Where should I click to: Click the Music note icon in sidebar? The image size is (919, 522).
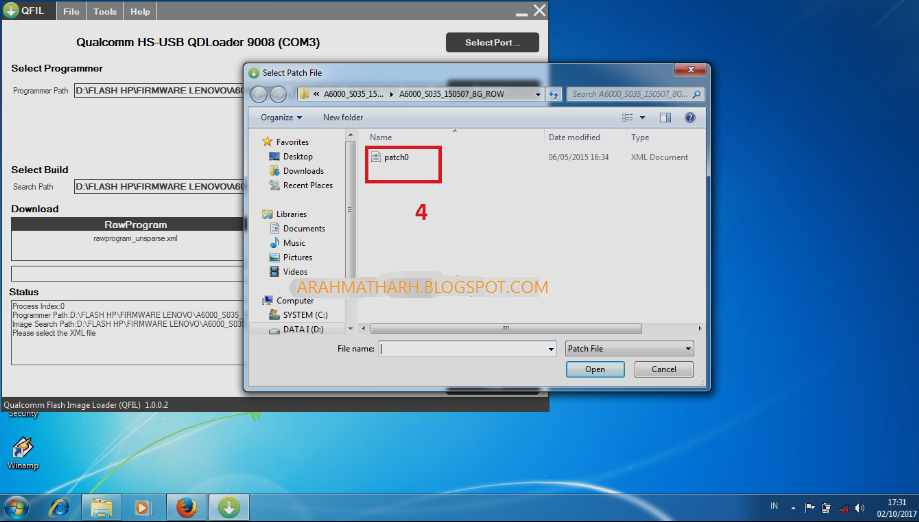point(274,243)
